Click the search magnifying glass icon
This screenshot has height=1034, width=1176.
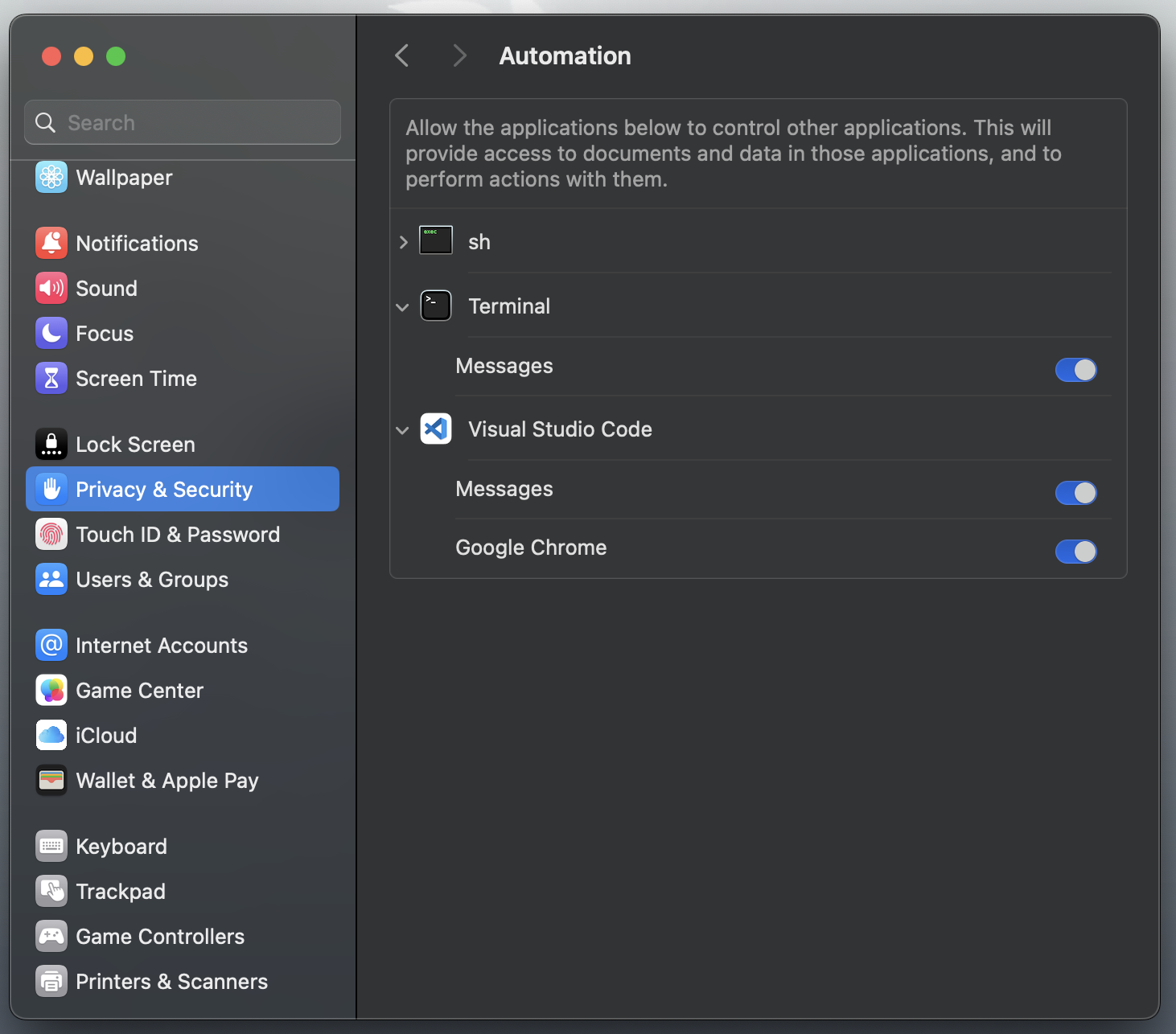(x=46, y=122)
